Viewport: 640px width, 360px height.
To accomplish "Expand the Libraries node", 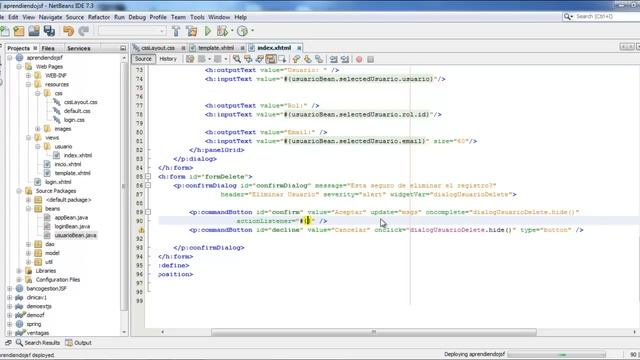I will (19, 271).
